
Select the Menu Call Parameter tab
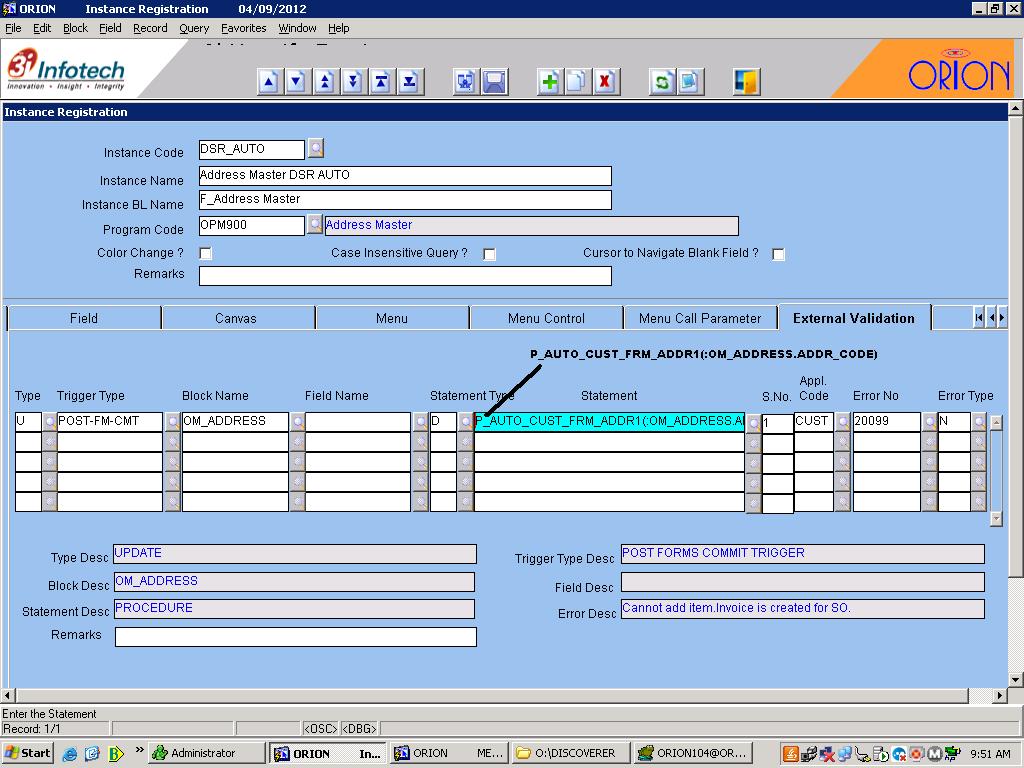click(x=700, y=318)
